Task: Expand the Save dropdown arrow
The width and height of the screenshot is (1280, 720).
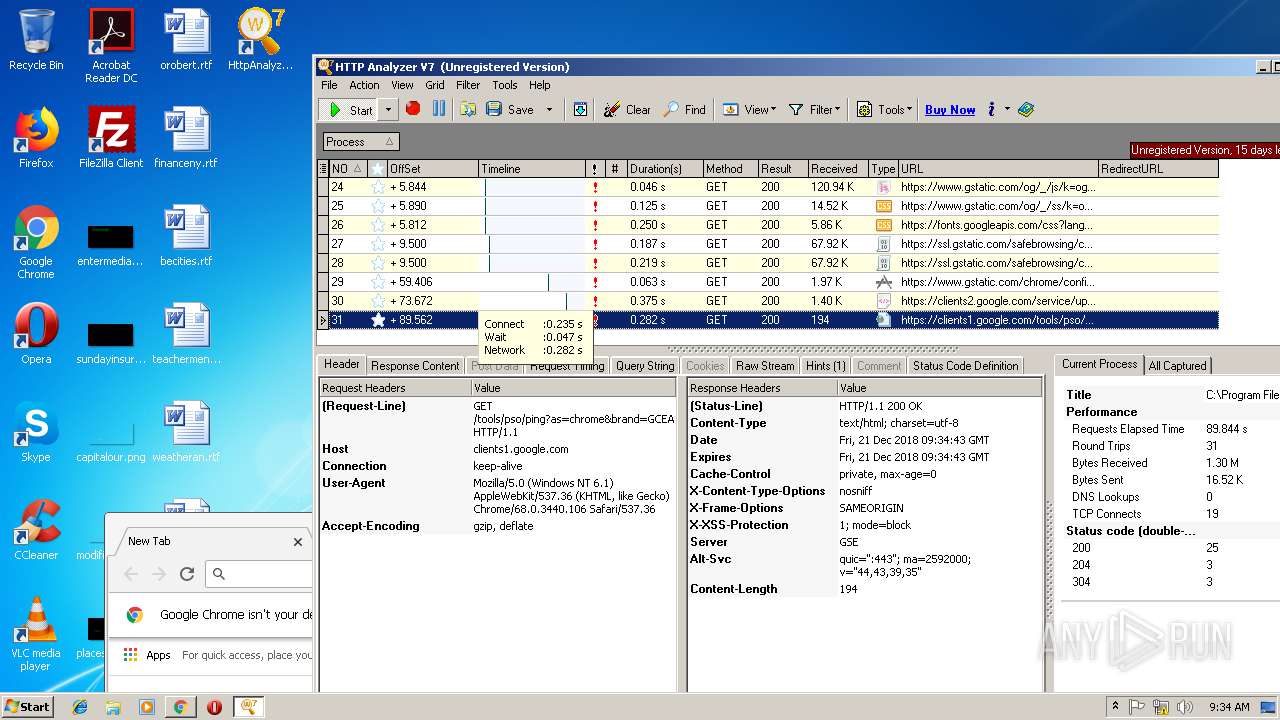Action: pyautogui.click(x=549, y=110)
